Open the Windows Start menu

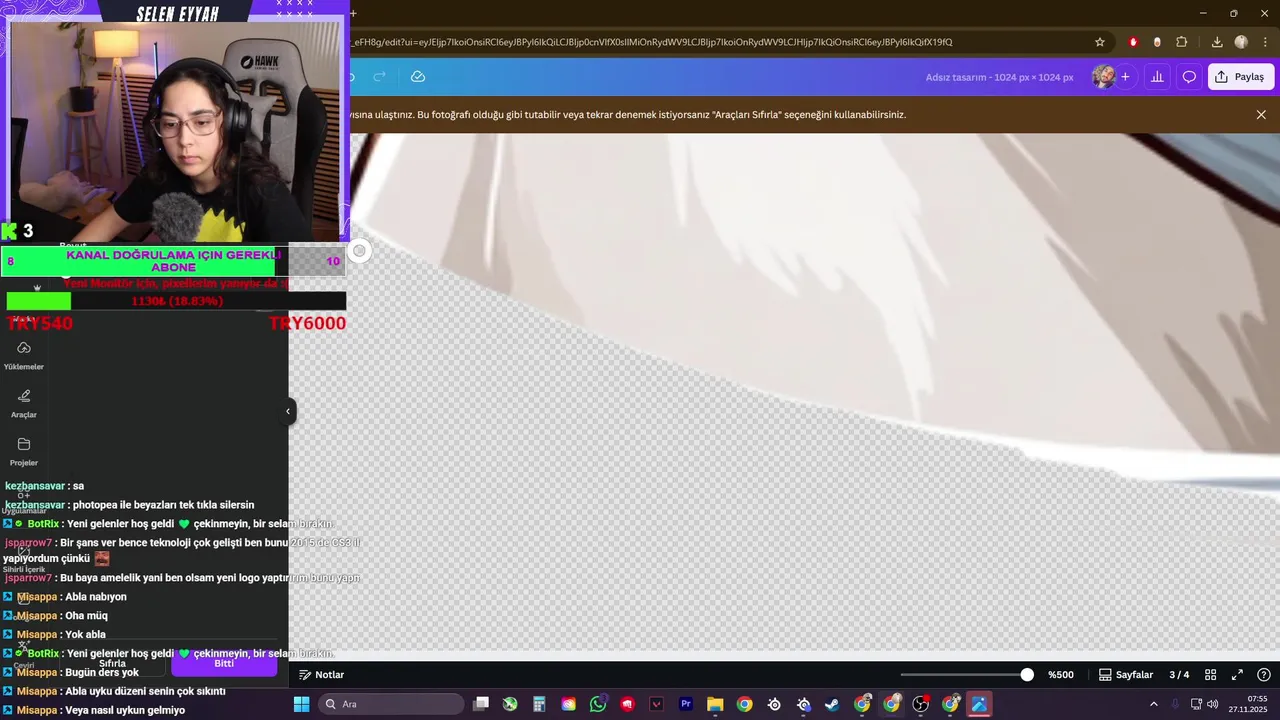pos(301,704)
